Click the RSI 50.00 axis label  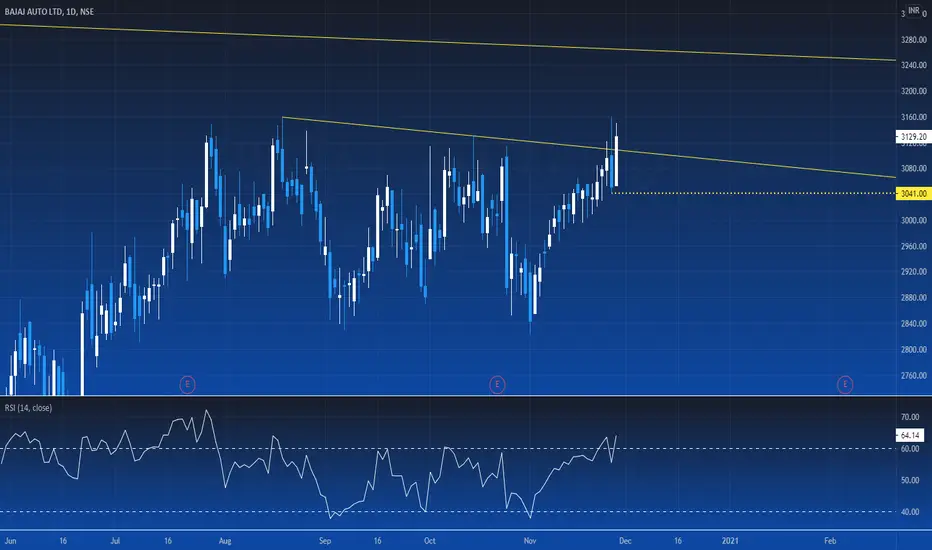point(910,480)
